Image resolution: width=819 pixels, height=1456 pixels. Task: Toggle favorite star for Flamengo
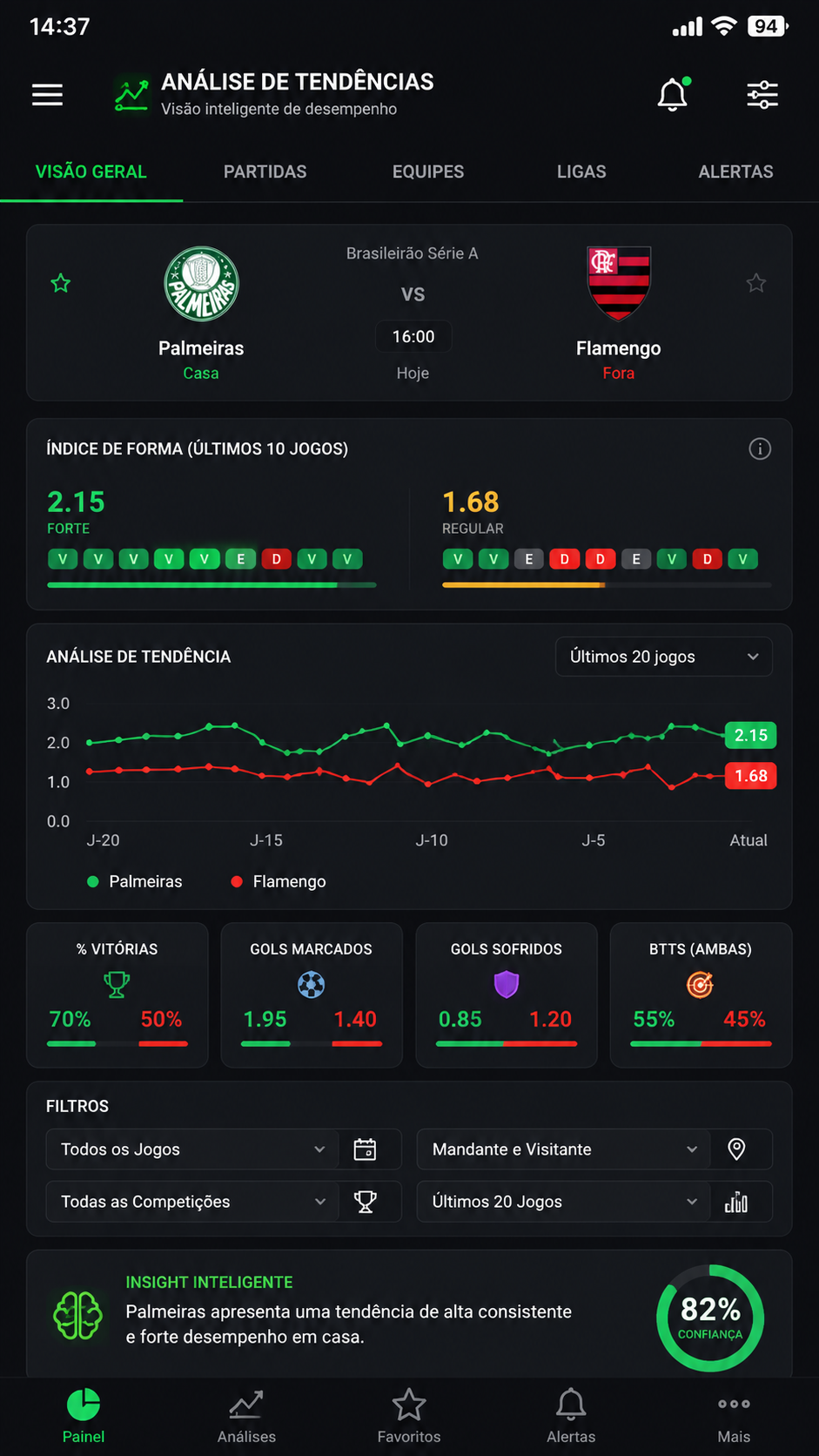tap(756, 283)
